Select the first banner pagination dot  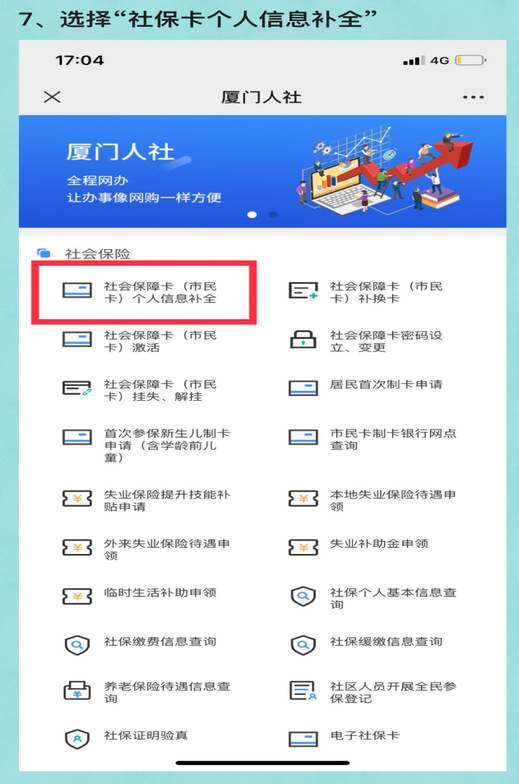252,214
